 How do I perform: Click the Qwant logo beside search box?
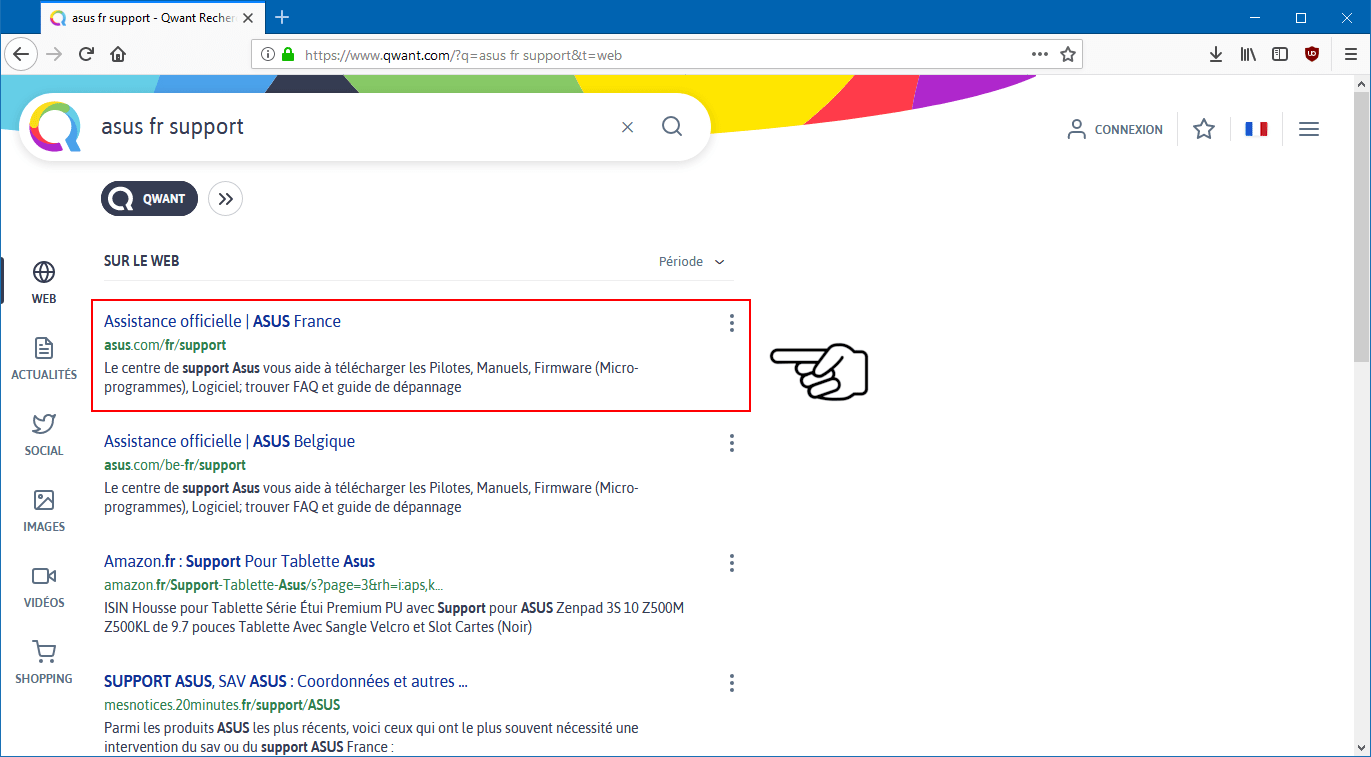[x=55, y=127]
